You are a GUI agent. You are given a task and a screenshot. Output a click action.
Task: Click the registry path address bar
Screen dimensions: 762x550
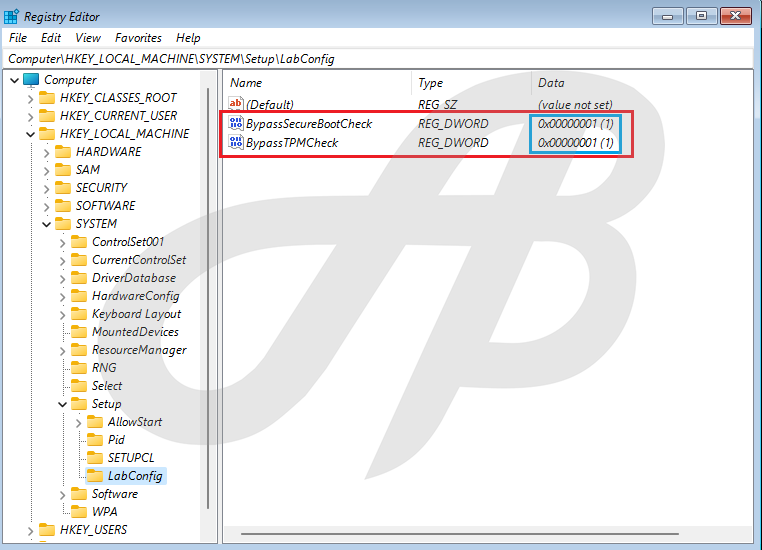coord(378,59)
